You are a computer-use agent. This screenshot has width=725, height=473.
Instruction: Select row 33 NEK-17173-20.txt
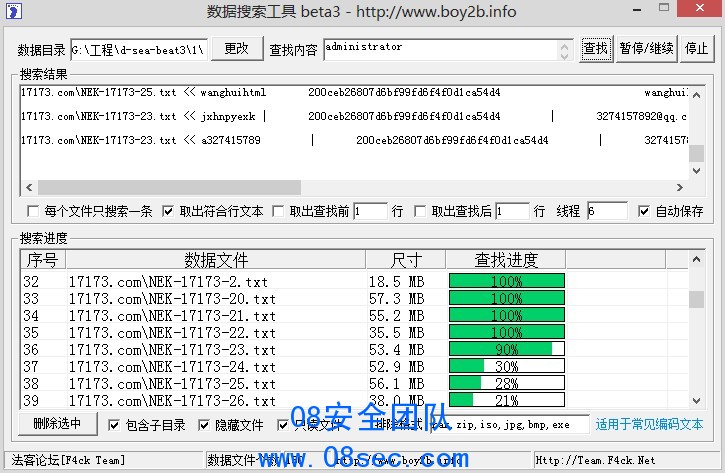tap(354, 298)
